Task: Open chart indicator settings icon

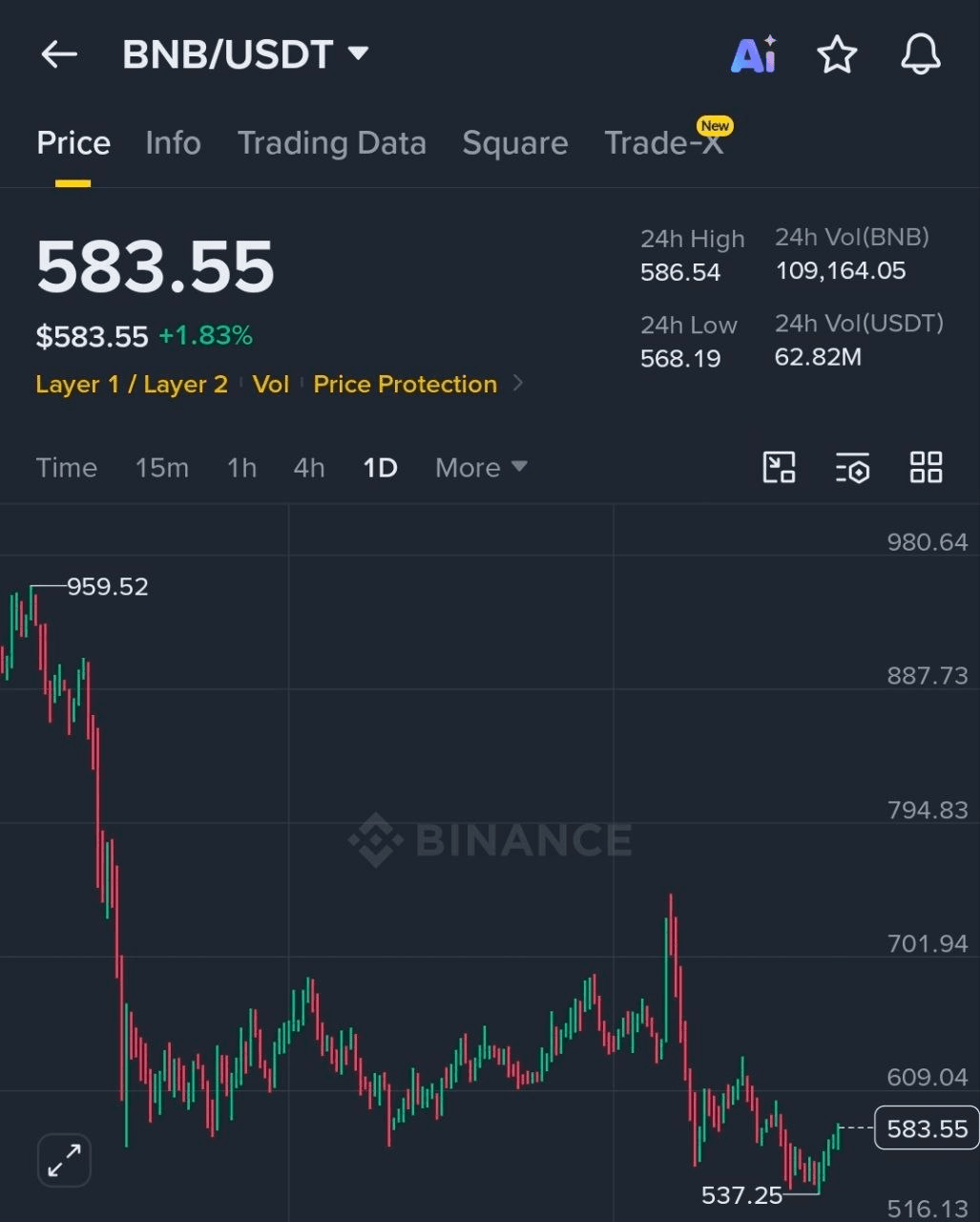Action: tap(852, 468)
